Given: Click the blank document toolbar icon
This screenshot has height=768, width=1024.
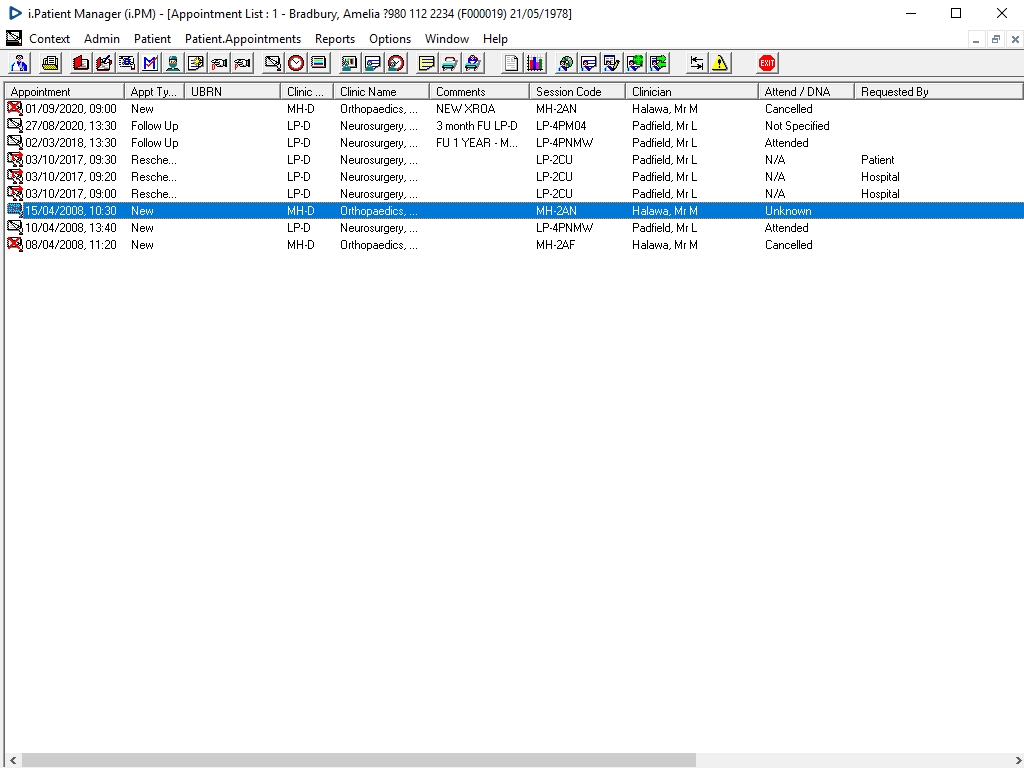Looking at the screenshot, I should [x=511, y=63].
